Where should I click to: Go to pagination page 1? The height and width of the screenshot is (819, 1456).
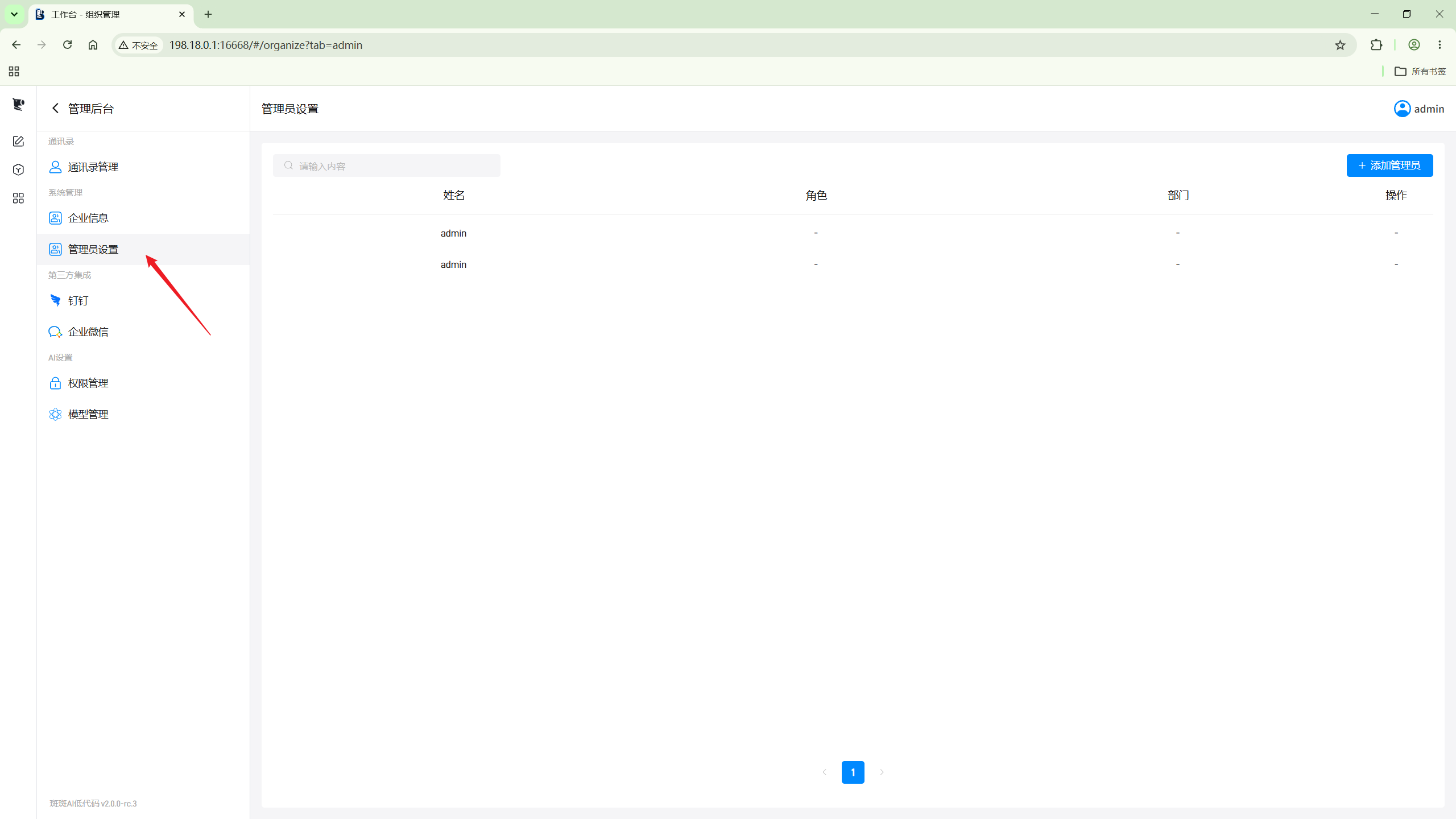[853, 772]
